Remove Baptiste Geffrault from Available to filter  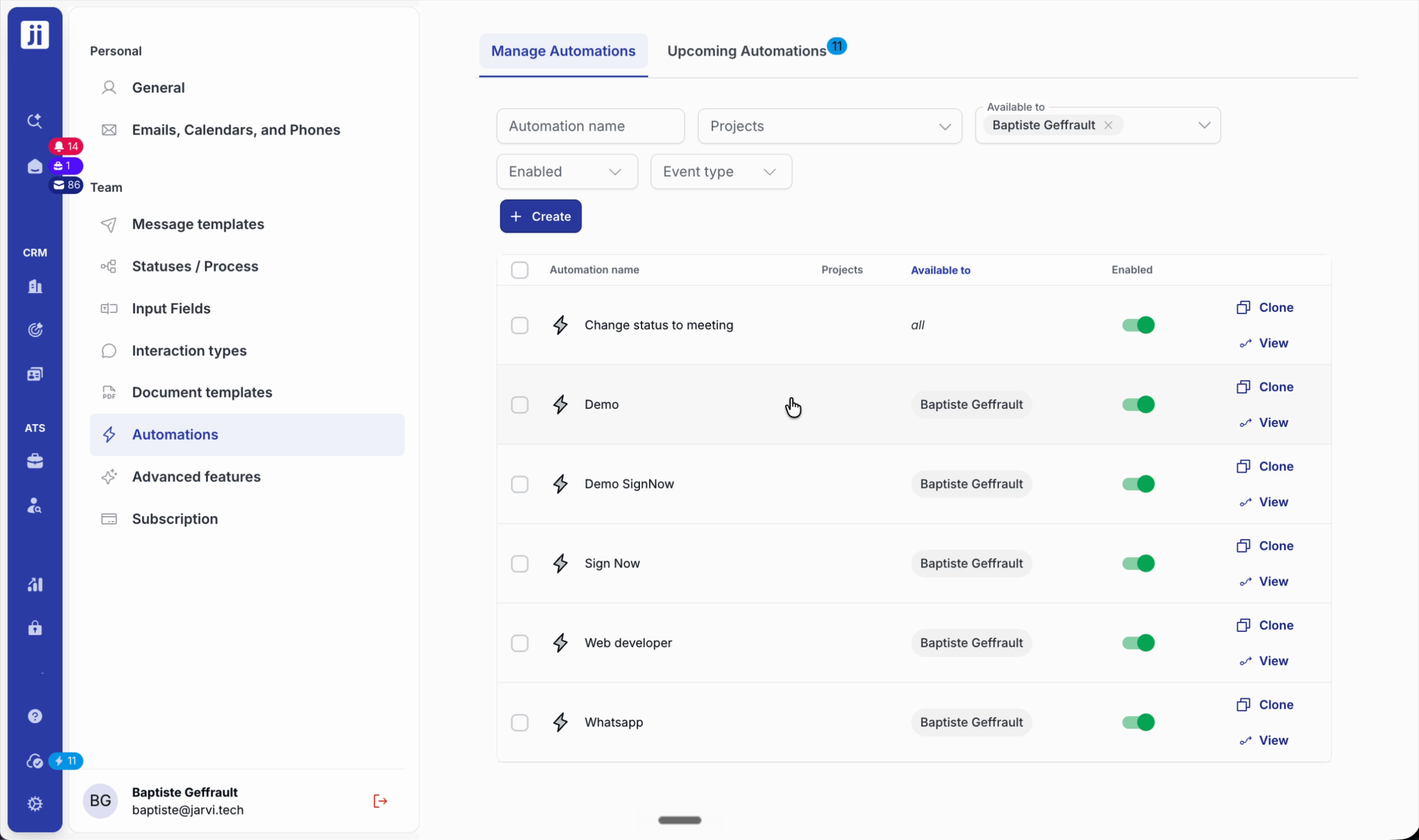click(x=1108, y=125)
